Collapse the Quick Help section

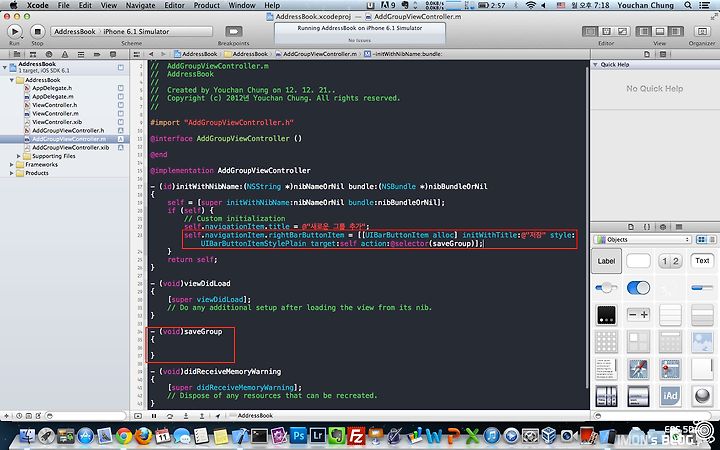596,65
